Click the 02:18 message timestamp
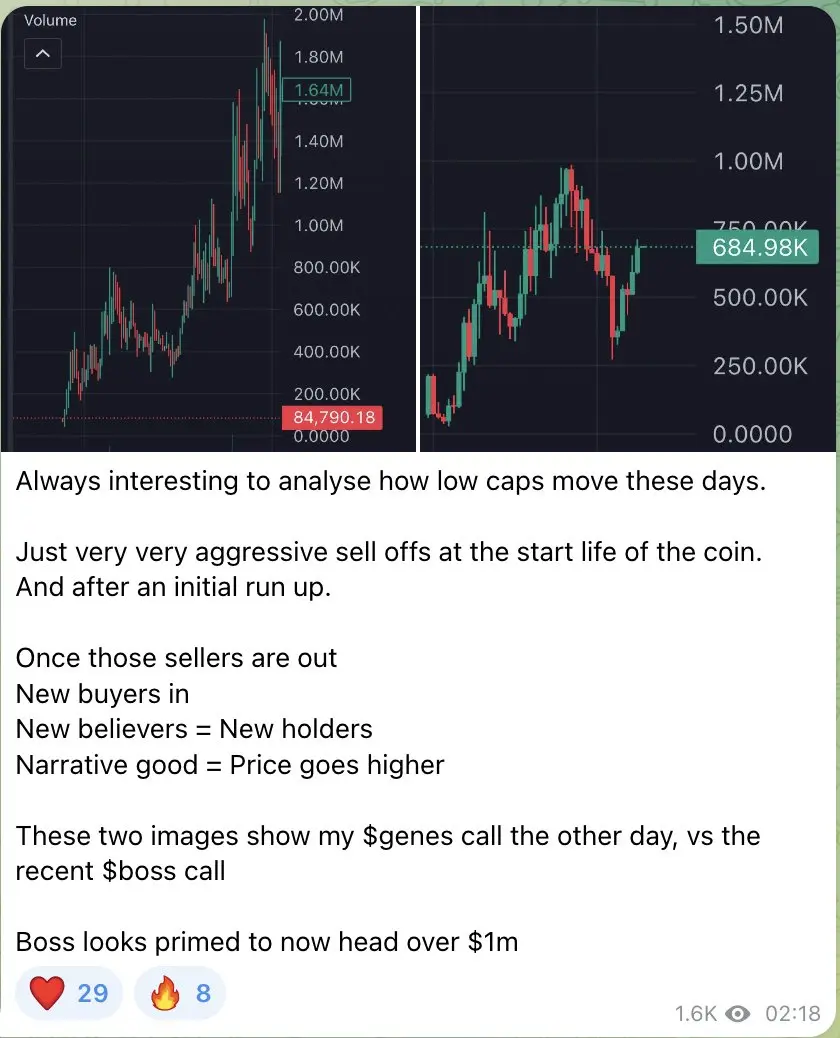Image resolution: width=840 pixels, height=1038 pixels. pos(792,1014)
